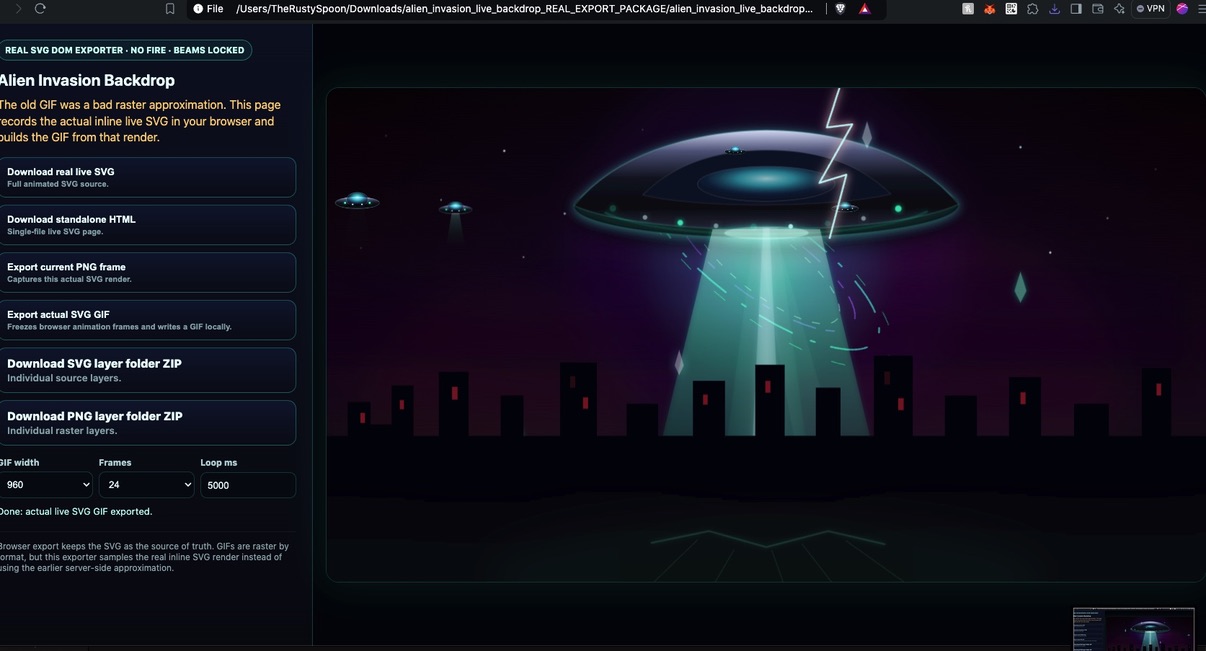Open the QR code extension icon
Screen dimensions: 1206x651
tap(1011, 8)
